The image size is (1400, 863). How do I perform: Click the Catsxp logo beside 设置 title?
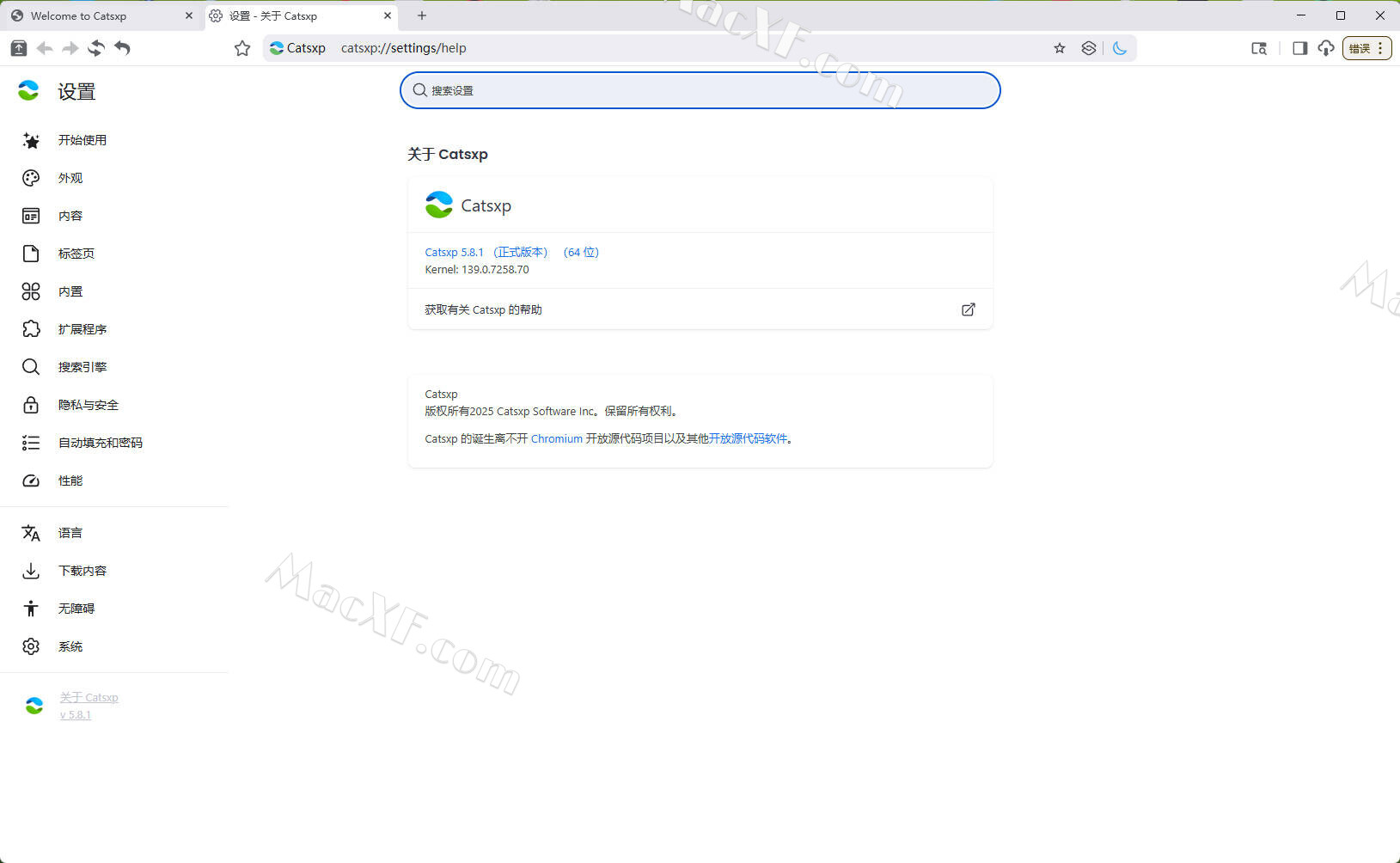28,90
